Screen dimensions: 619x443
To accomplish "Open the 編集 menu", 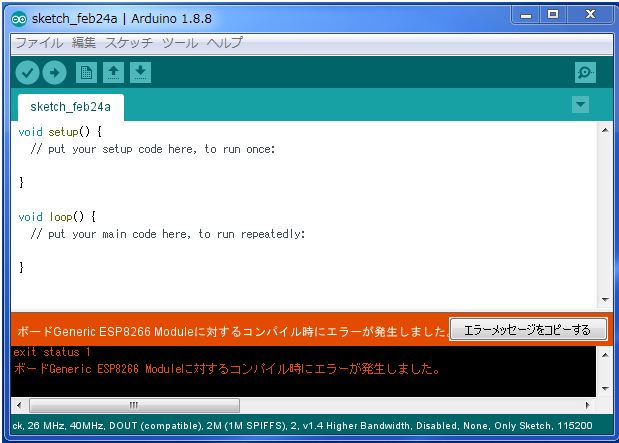I will [84, 43].
